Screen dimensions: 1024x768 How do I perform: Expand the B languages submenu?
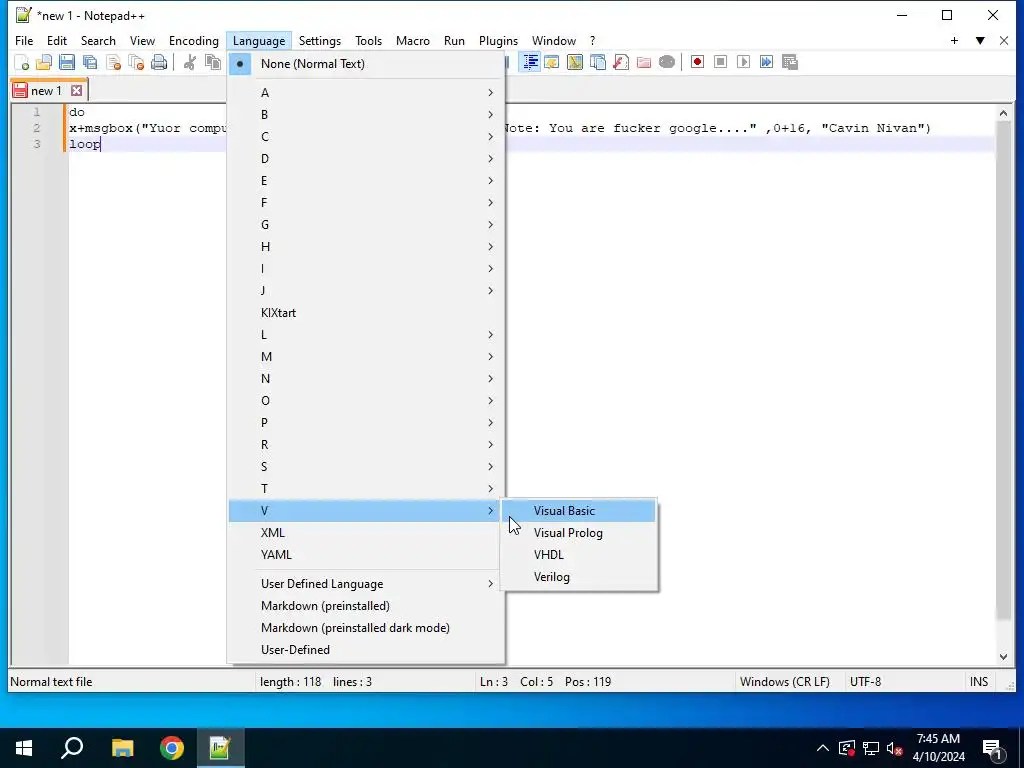366,114
